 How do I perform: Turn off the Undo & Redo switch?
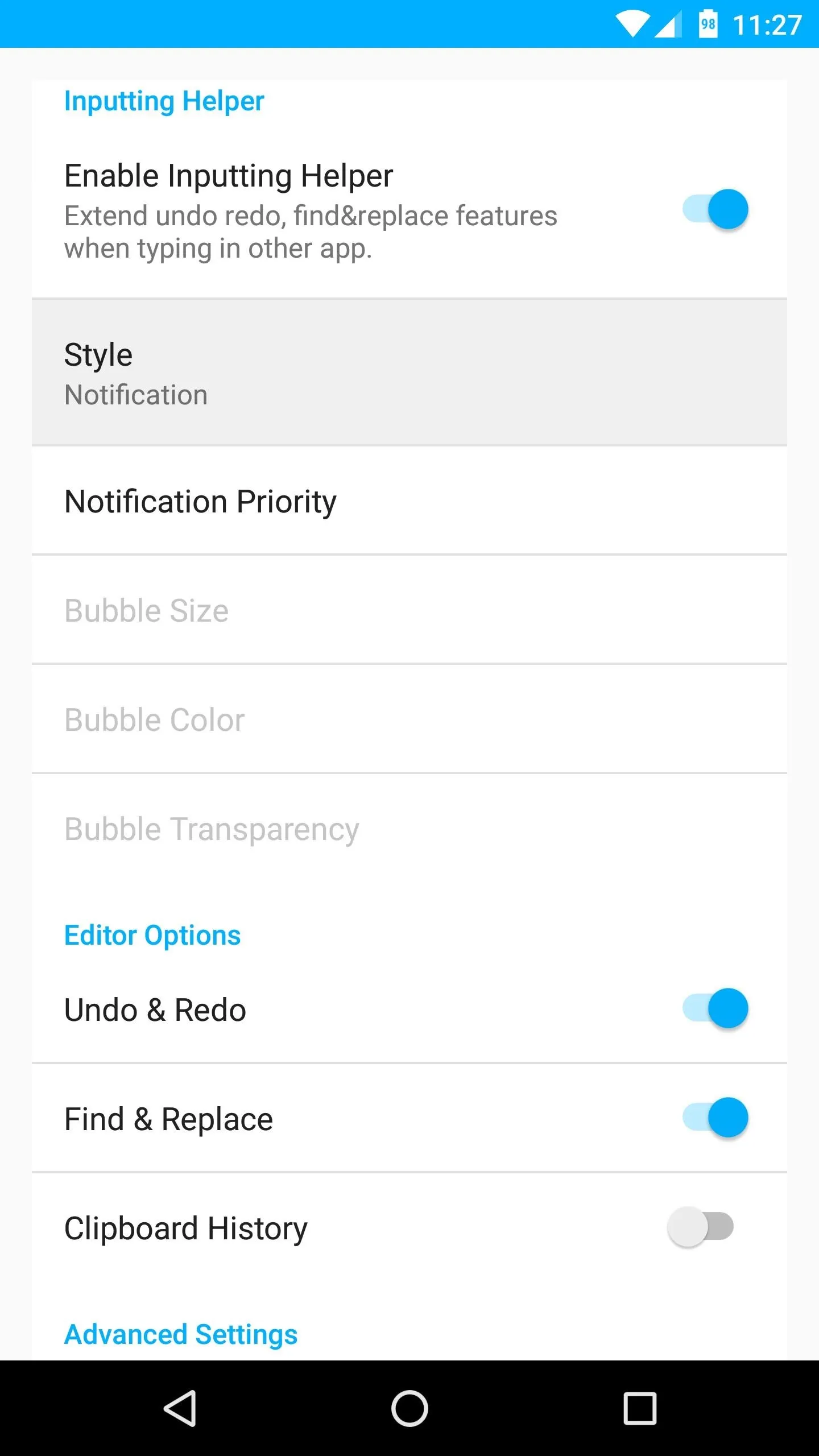tap(715, 1008)
